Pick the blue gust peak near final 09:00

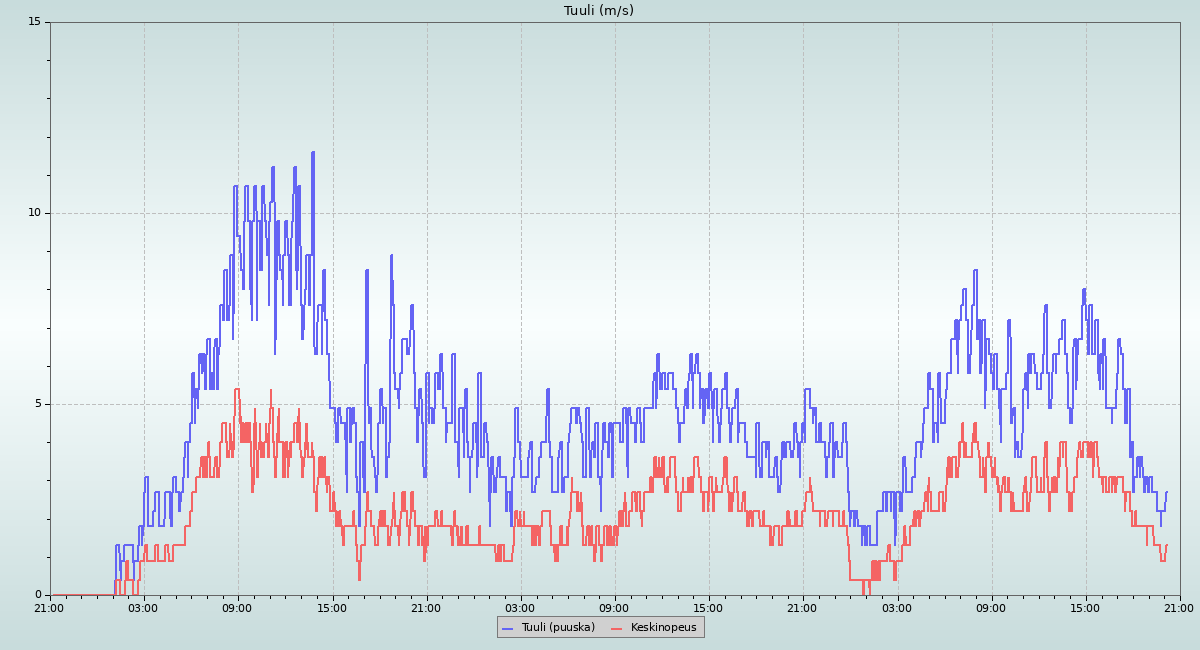[975, 271]
